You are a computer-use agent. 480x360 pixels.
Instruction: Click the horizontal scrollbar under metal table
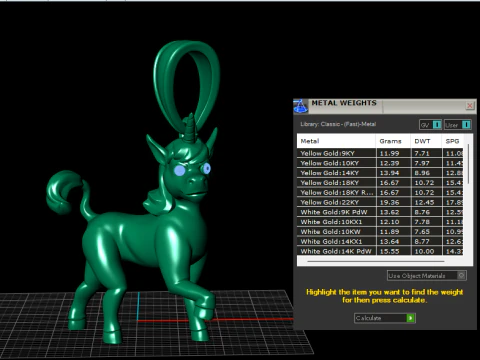[376, 262]
